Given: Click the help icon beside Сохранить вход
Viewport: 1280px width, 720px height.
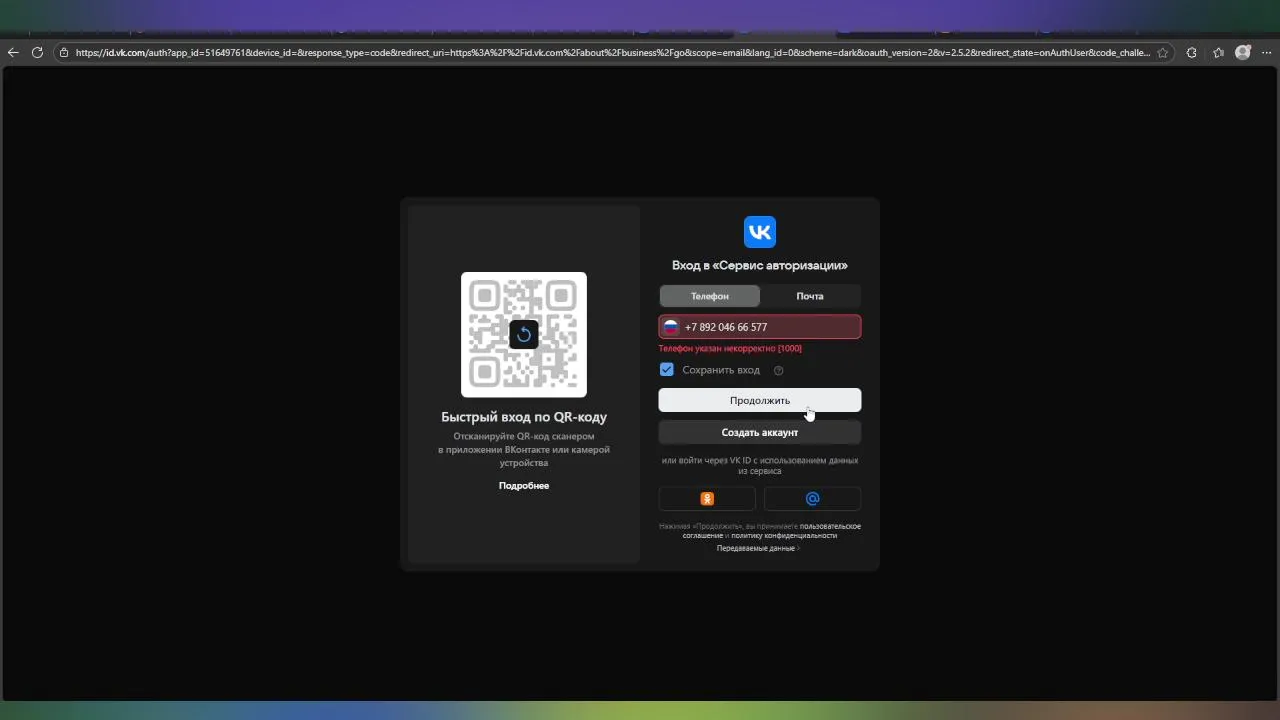Looking at the screenshot, I should [x=778, y=370].
